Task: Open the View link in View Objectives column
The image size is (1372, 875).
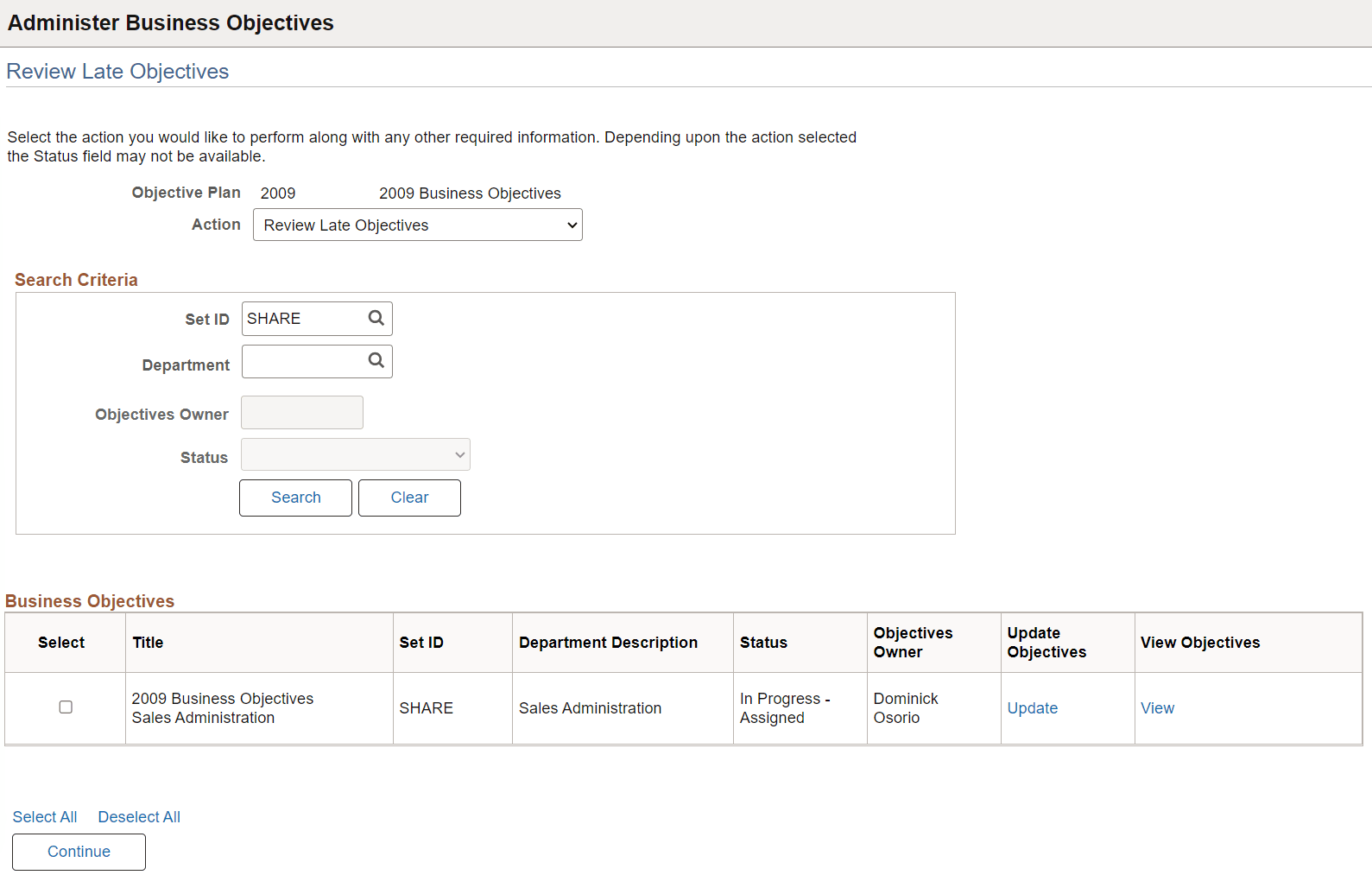Action: click(1157, 708)
